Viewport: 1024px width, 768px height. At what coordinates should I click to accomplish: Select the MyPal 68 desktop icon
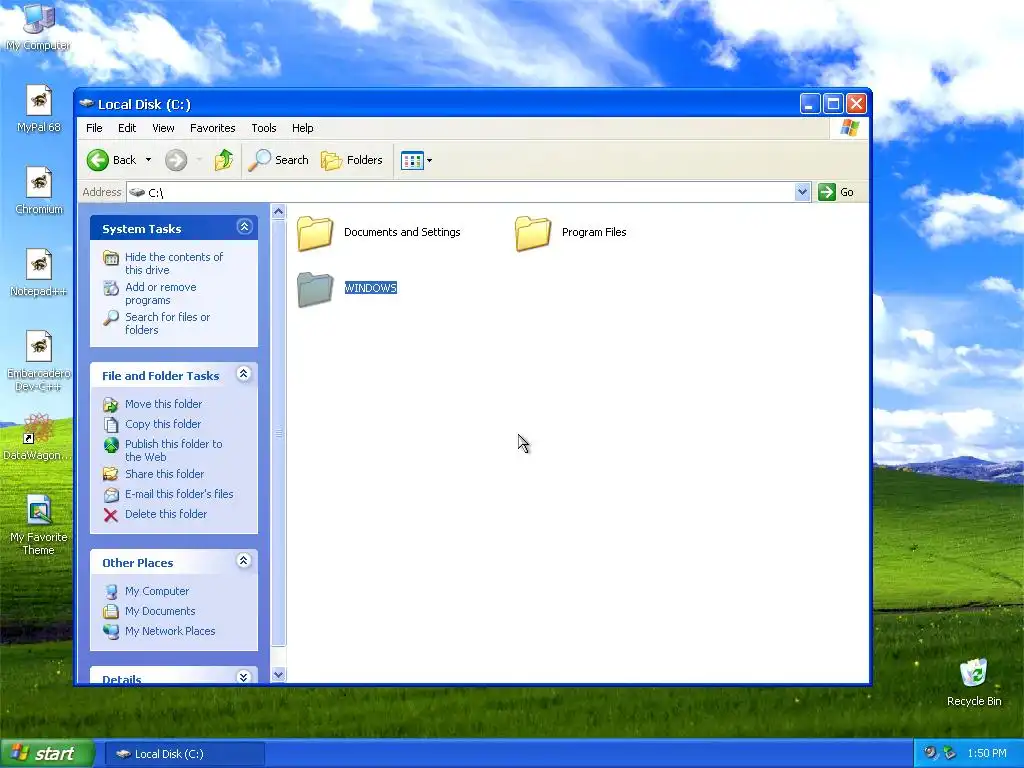[39, 101]
